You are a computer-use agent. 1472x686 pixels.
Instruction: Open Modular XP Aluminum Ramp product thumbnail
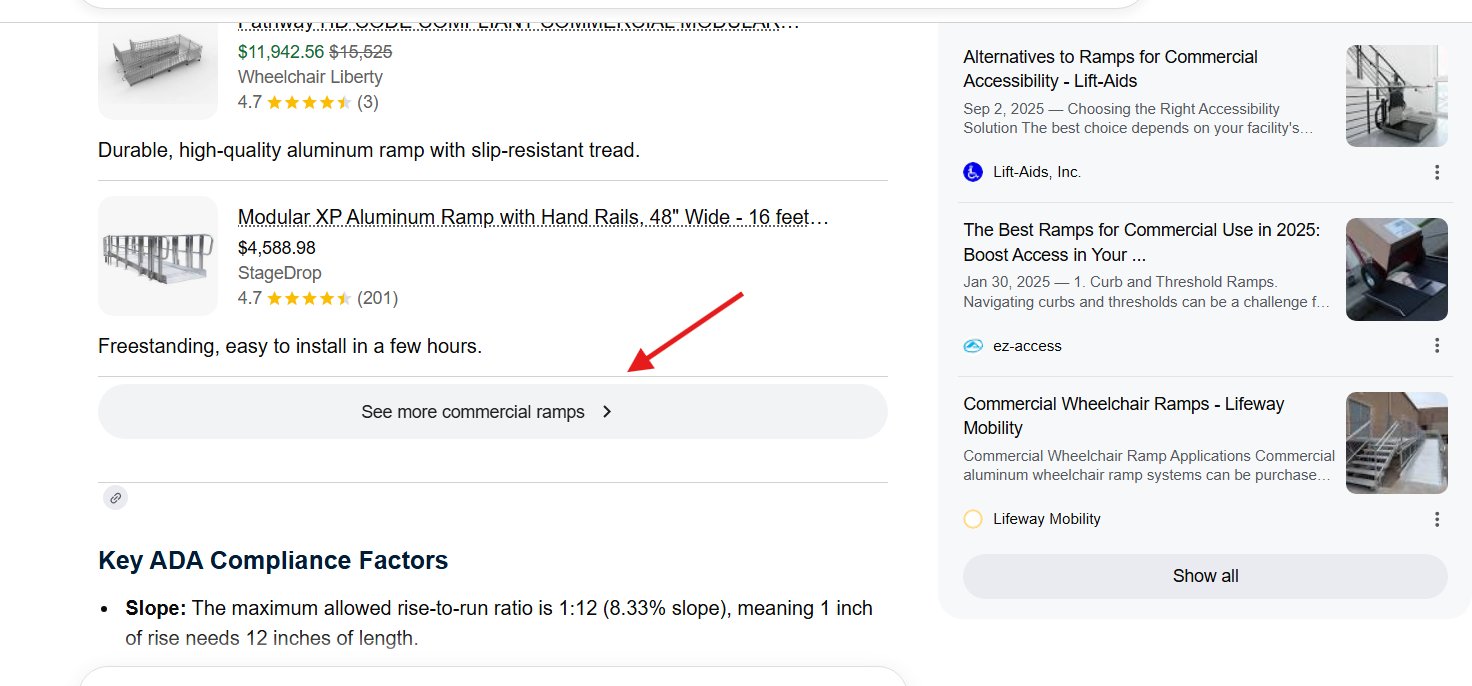point(158,256)
